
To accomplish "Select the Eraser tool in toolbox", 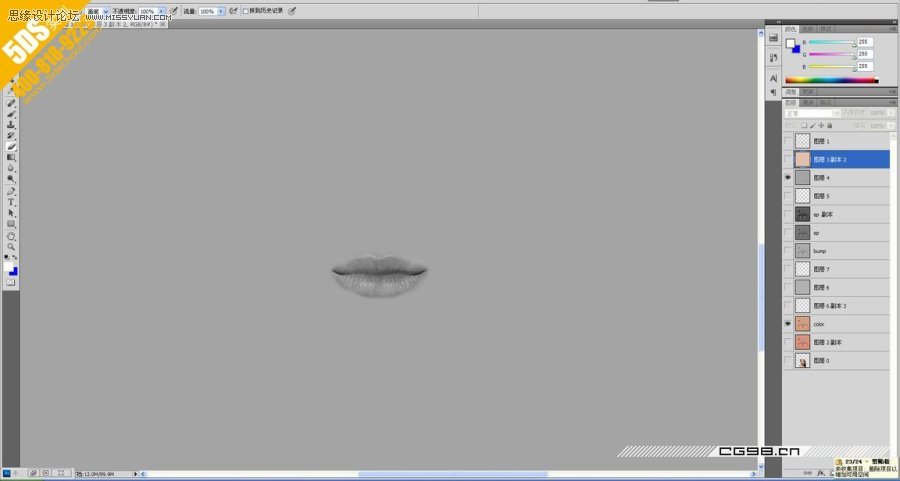I will pos(12,147).
